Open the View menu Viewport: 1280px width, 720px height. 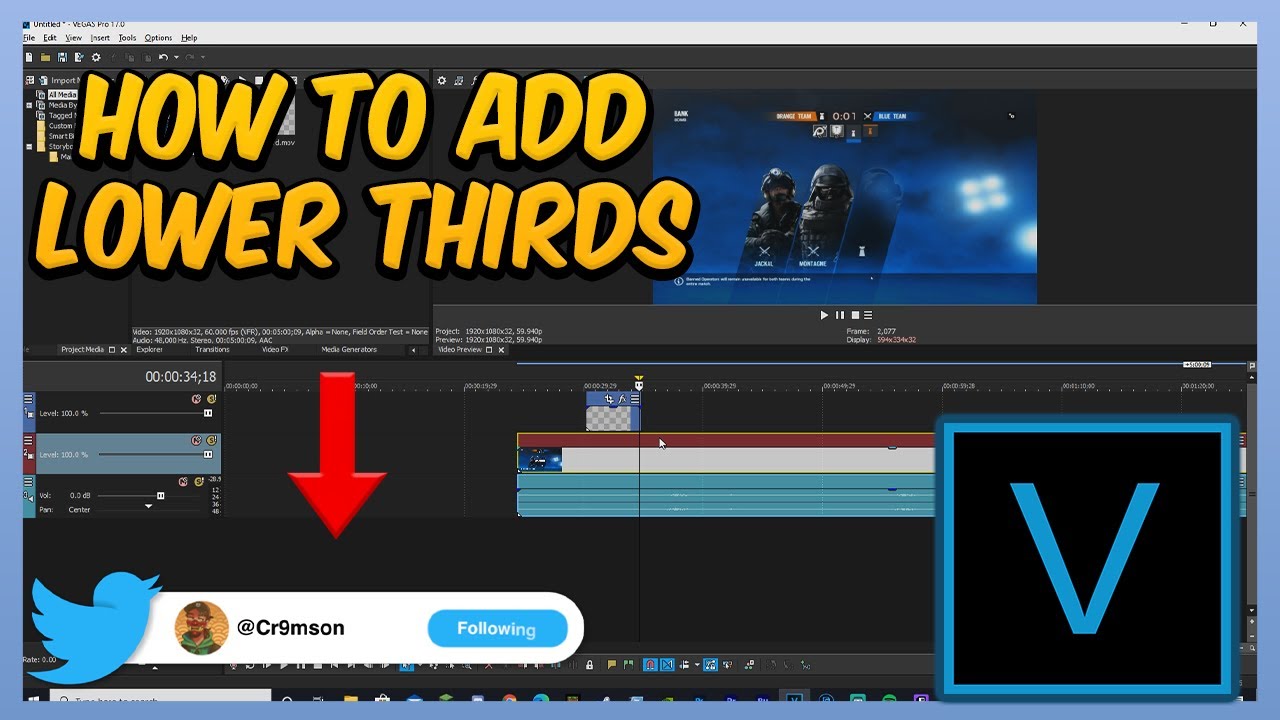[x=74, y=38]
